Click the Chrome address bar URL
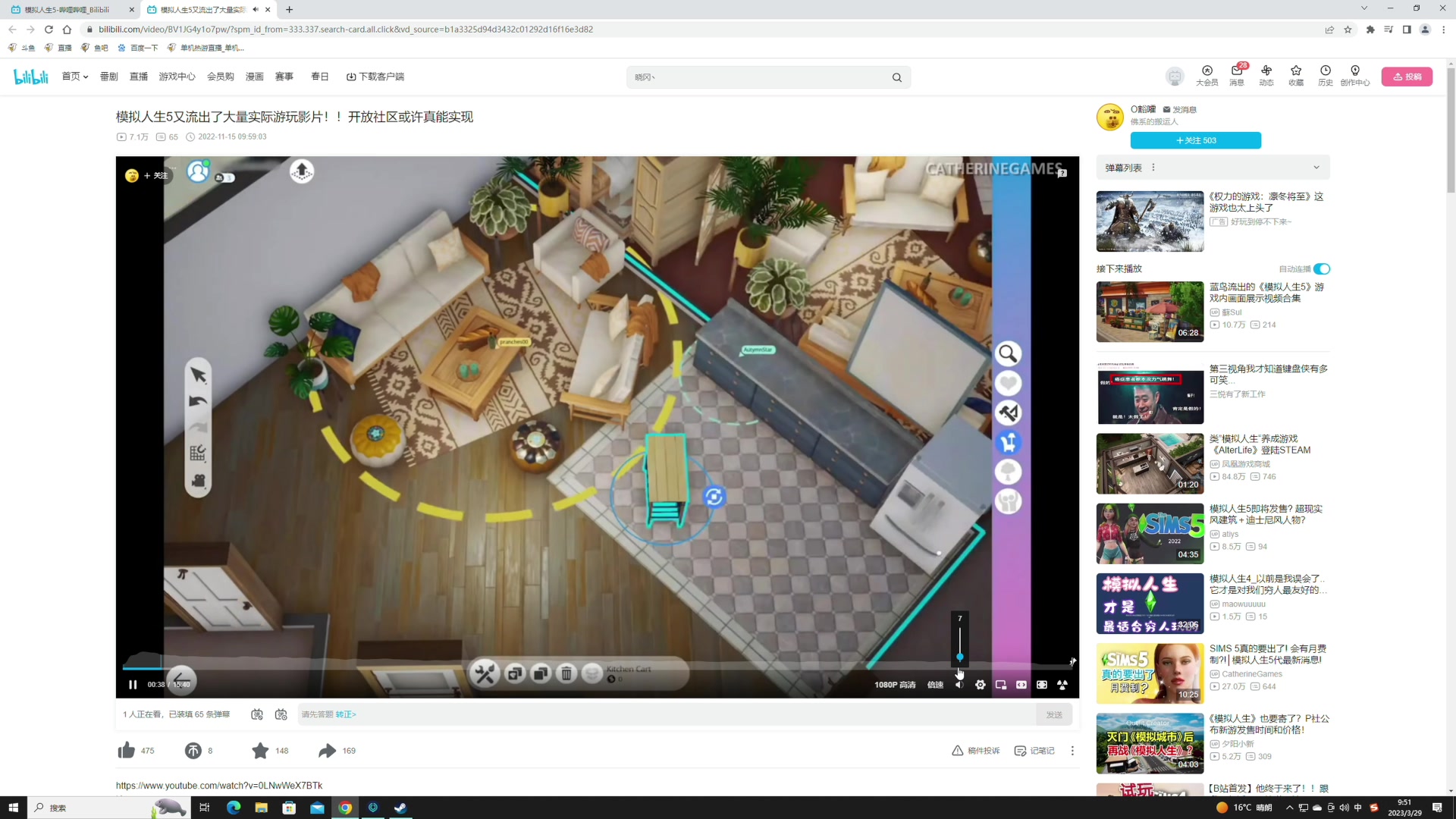The height and width of the screenshot is (819, 1456). pyautogui.click(x=346, y=30)
